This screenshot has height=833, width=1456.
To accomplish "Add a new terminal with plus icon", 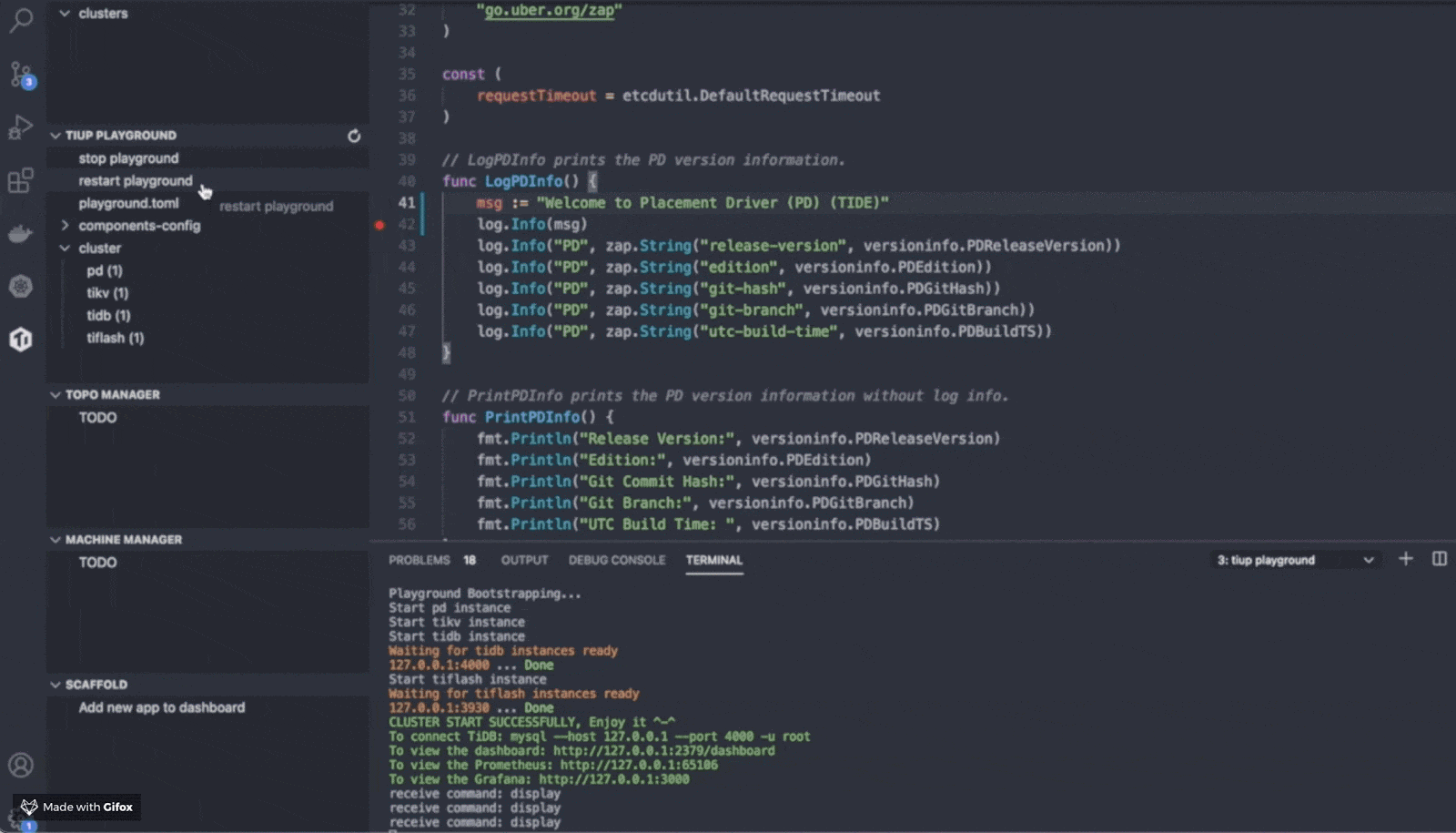I will coord(1406,559).
